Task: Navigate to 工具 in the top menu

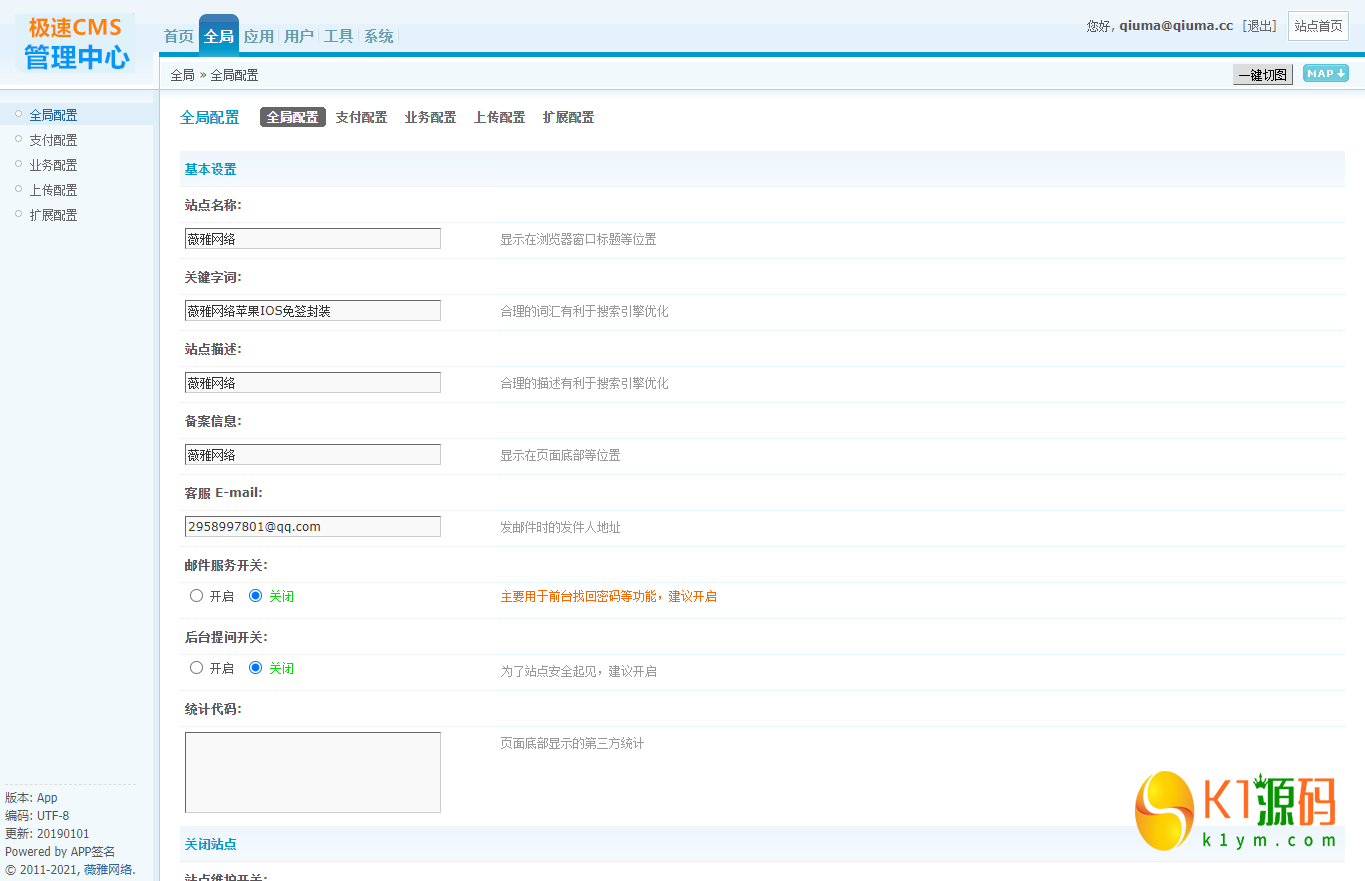Action: [339, 35]
